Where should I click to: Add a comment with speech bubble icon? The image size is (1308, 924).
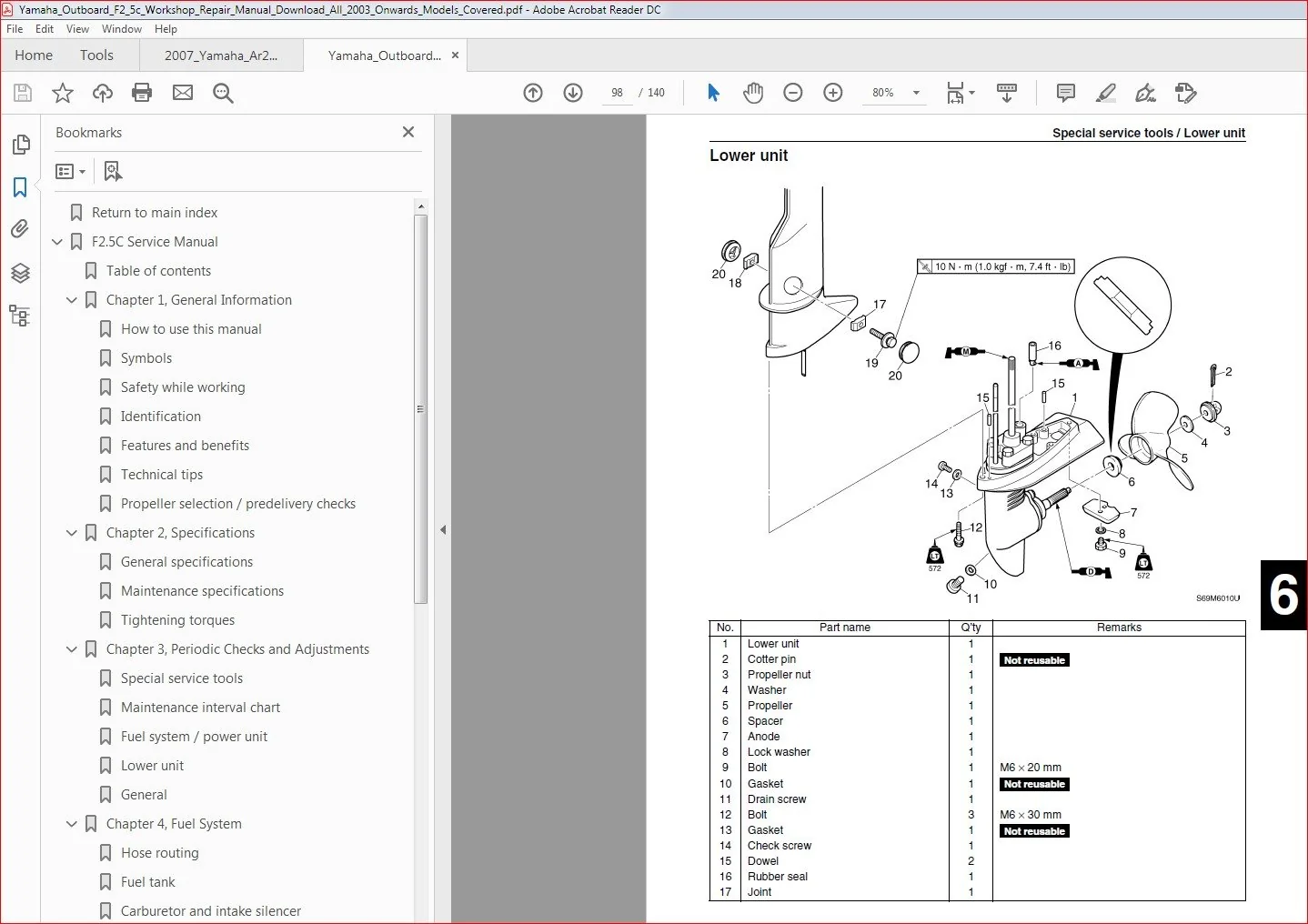coord(1066,93)
